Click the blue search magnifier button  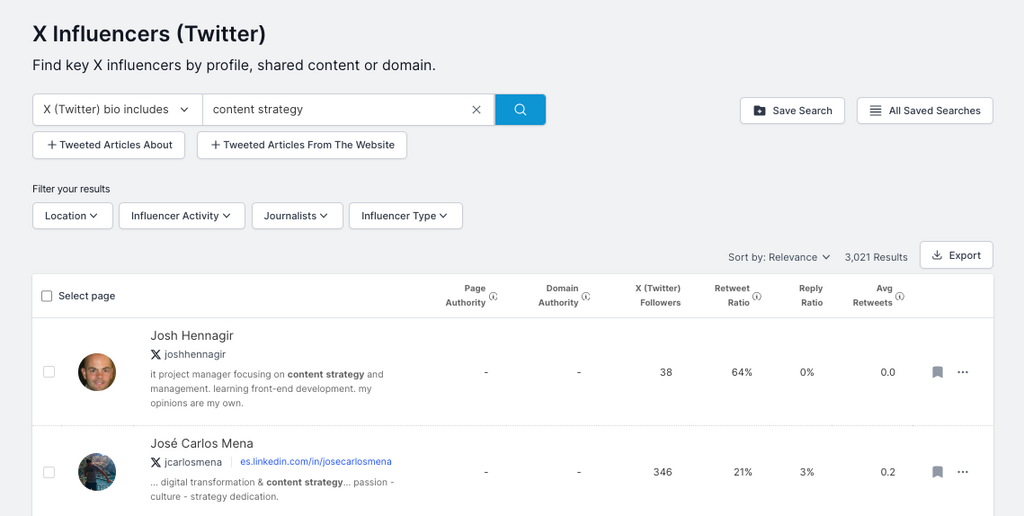point(520,110)
